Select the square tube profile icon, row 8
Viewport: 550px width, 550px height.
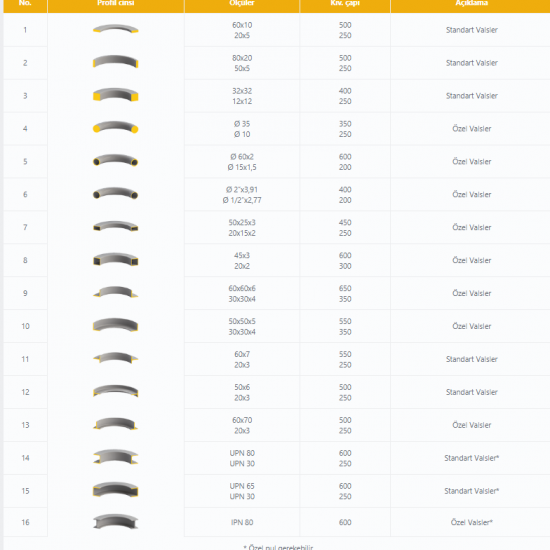(x=115, y=259)
